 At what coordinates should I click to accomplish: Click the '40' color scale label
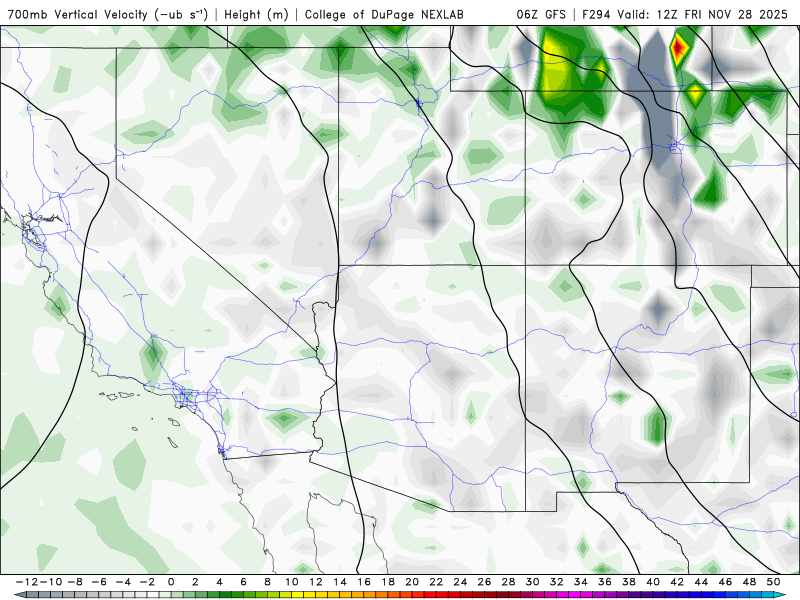pyautogui.click(x=653, y=582)
